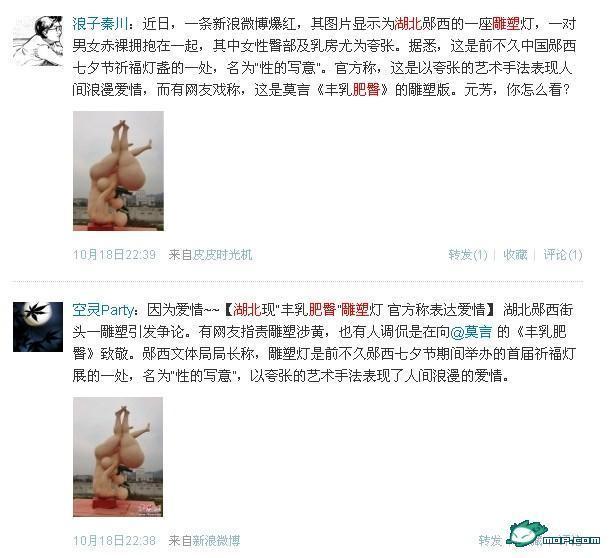Image resolution: width=610 pixels, height=558 pixels.
Task: Open 空灵Party's maple leaf avatar
Action: [38, 327]
